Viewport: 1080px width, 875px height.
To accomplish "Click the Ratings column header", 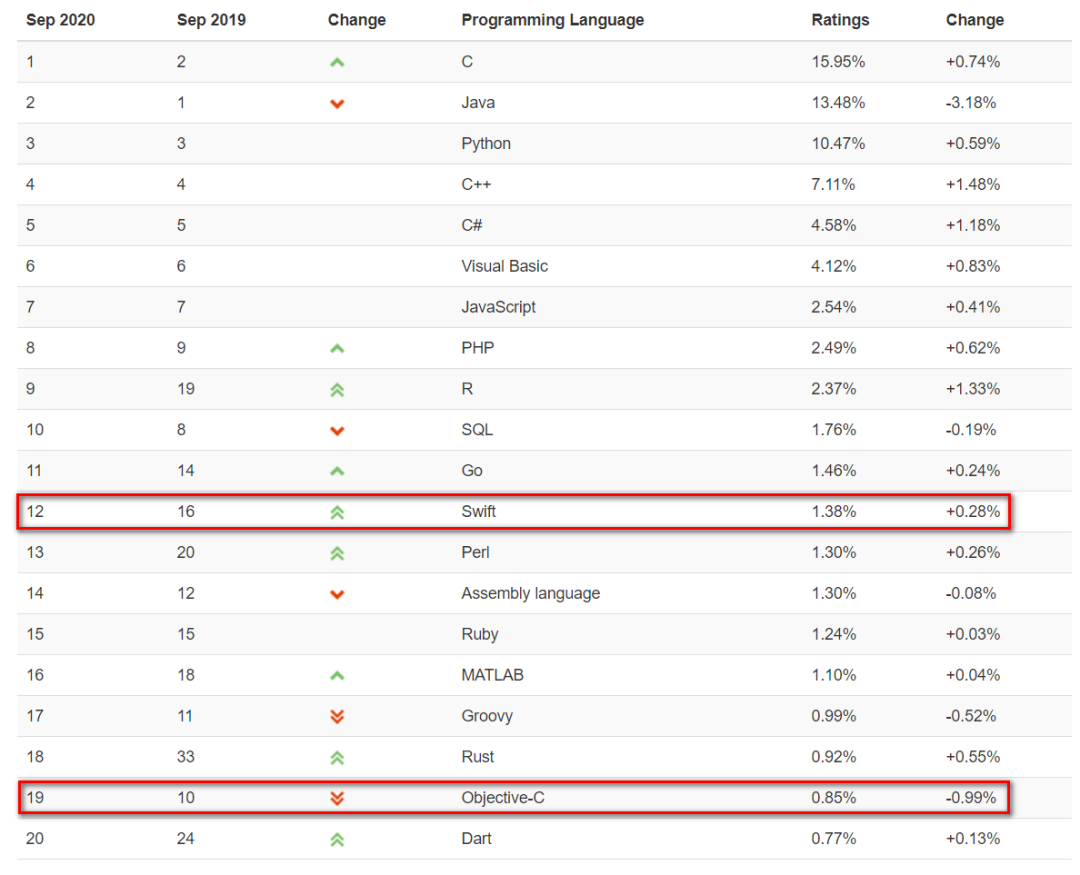I will [x=840, y=20].
